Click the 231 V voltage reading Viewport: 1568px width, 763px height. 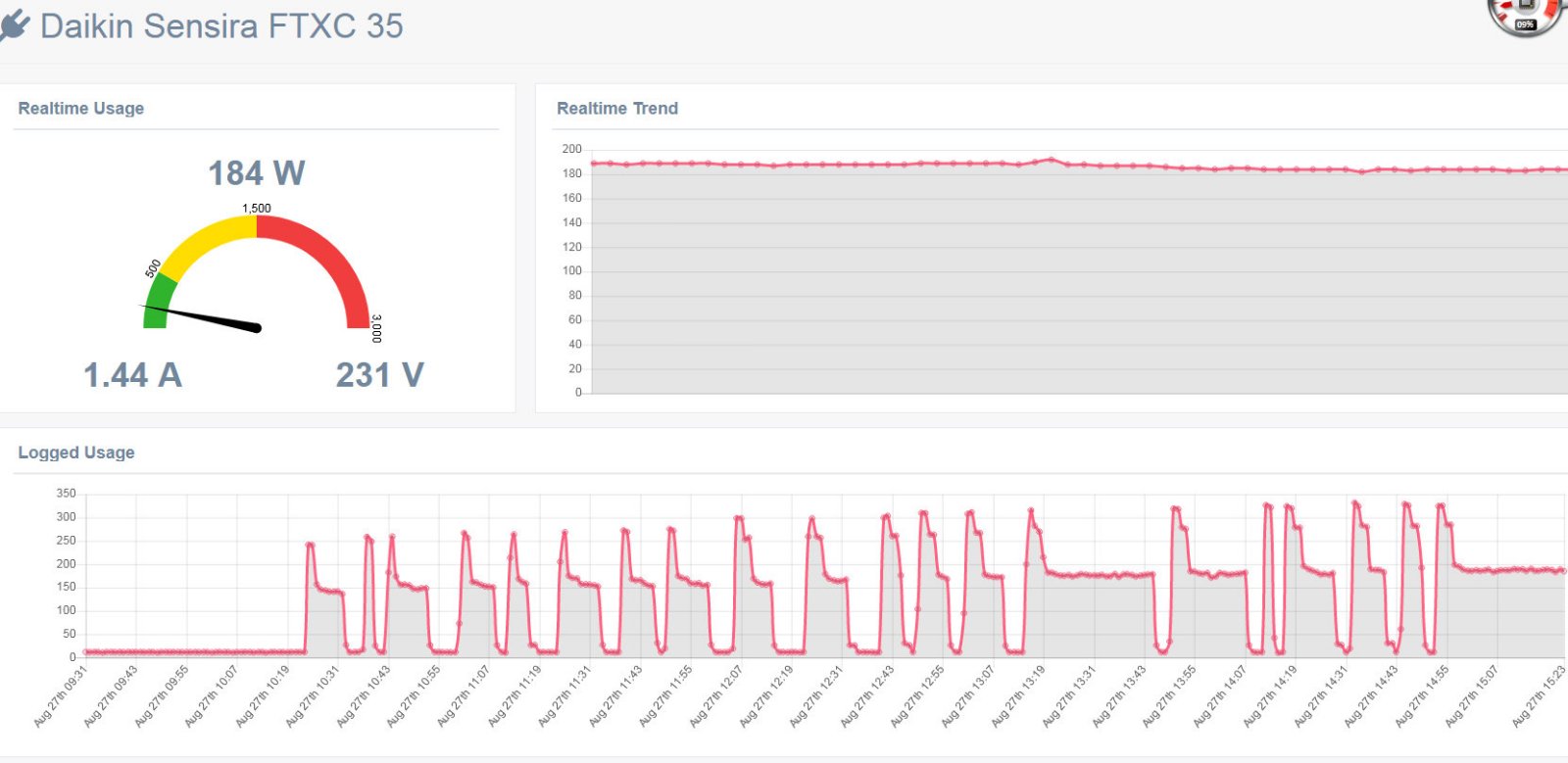pyautogui.click(x=380, y=375)
